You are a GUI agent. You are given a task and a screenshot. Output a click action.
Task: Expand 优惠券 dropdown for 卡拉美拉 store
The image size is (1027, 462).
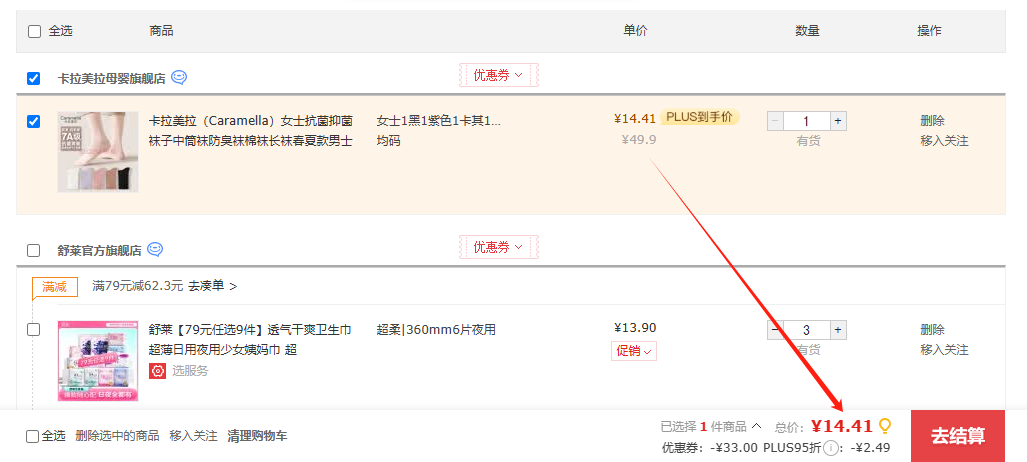(498, 75)
